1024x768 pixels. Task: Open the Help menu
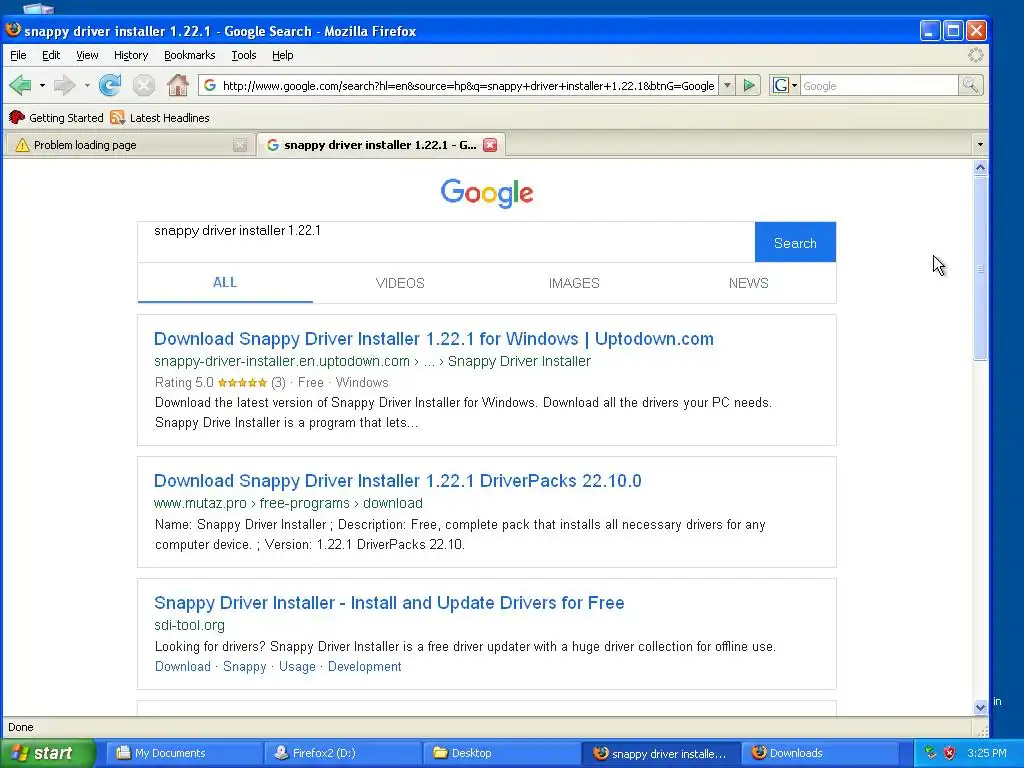pyautogui.click(x=282, y=56)
